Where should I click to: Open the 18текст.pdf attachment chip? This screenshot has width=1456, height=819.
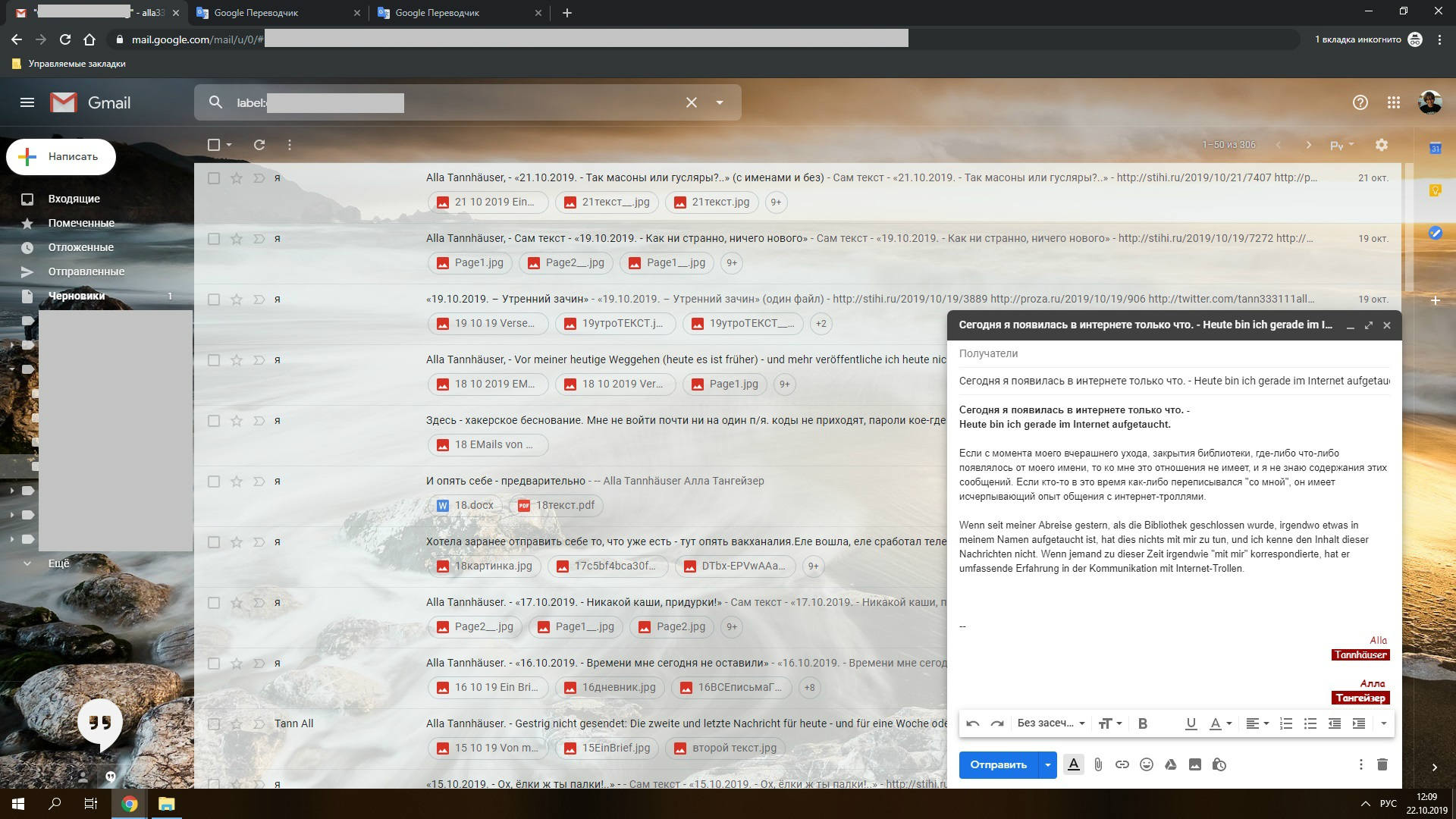pyautogui.click(x=556, y=506)
